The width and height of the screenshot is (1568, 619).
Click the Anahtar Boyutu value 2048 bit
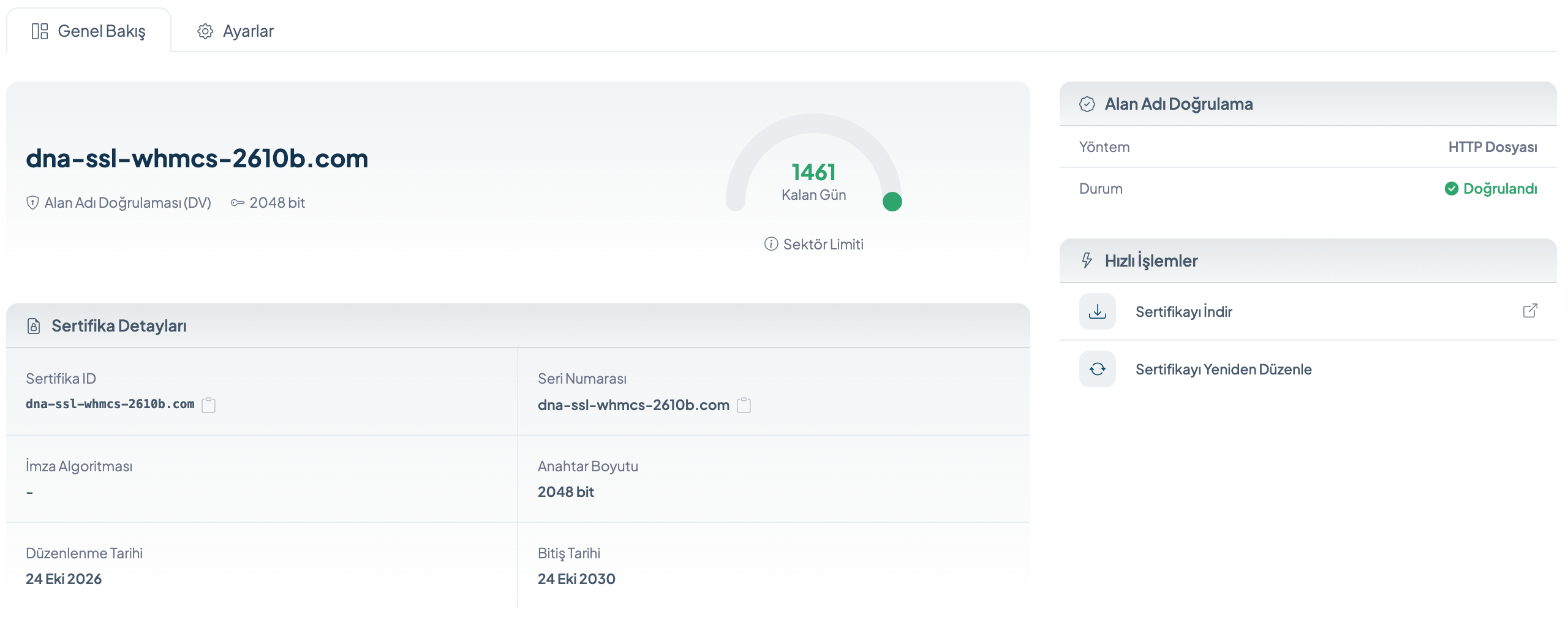[566, 492]
